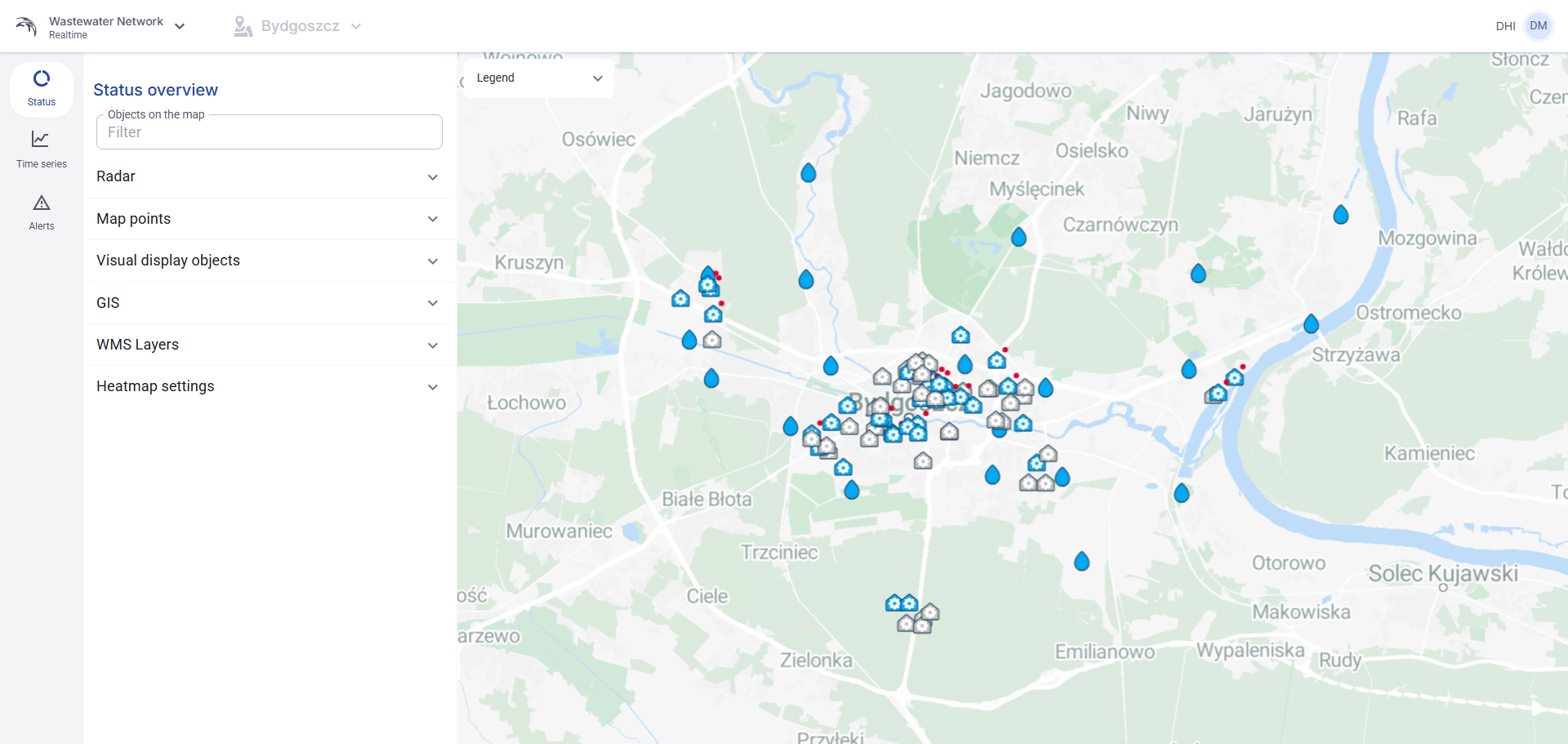Select water drop marker near Rafa
This screenshot has height=744, width=1568.
1341,215
